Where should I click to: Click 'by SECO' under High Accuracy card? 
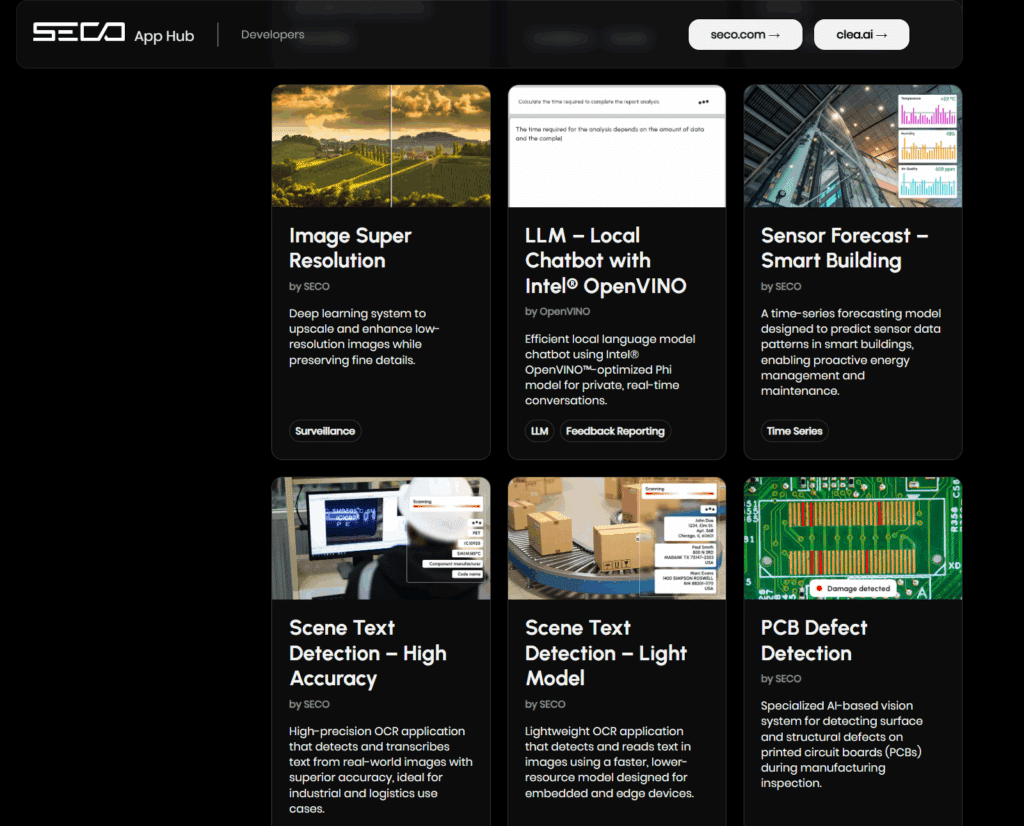(309, 704)
